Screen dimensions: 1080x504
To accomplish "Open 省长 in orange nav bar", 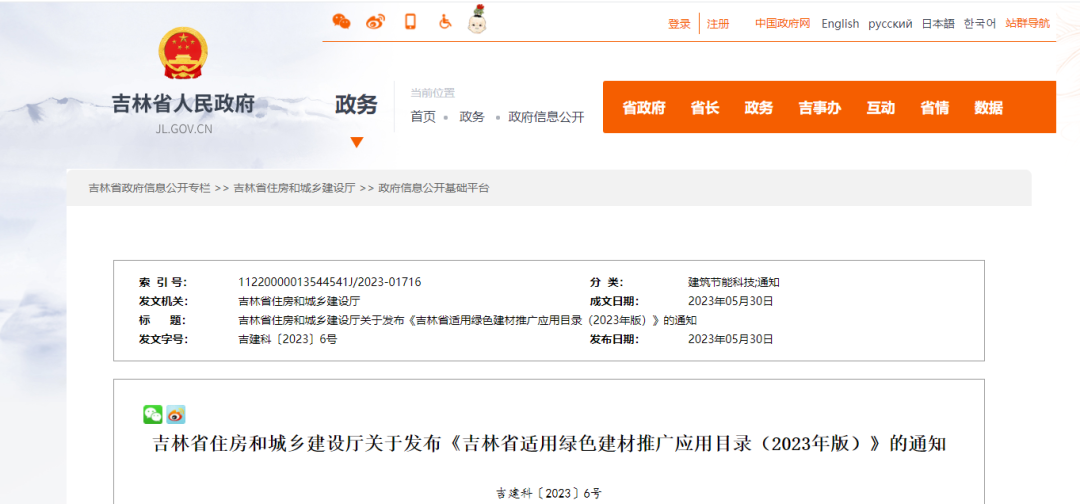I will (705, 107).
